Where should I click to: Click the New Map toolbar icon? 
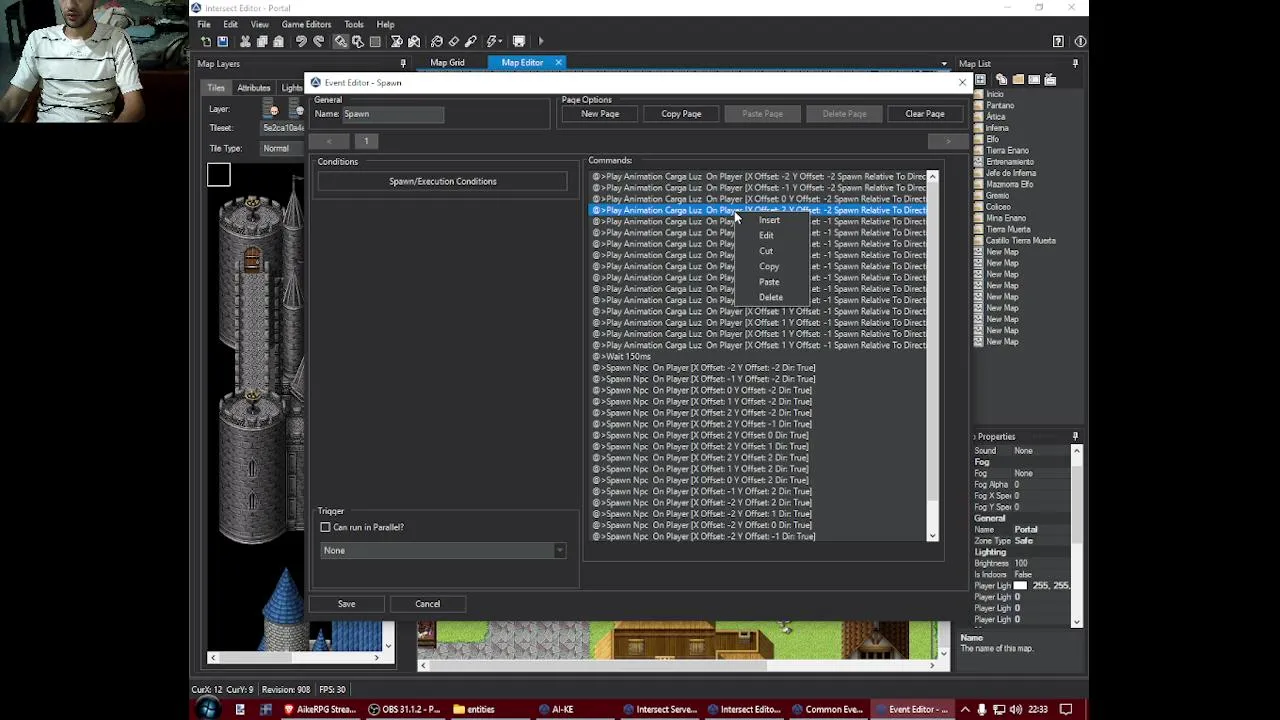(206, 41)
